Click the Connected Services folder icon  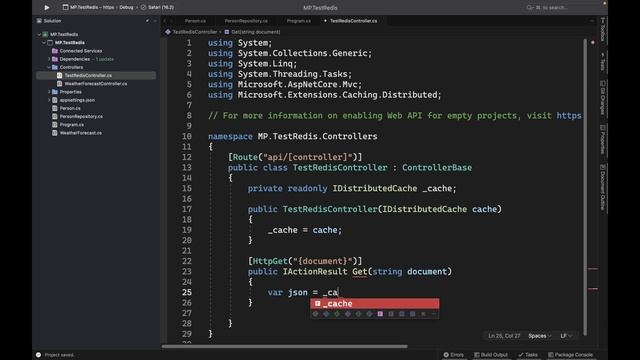click(55, 51)
